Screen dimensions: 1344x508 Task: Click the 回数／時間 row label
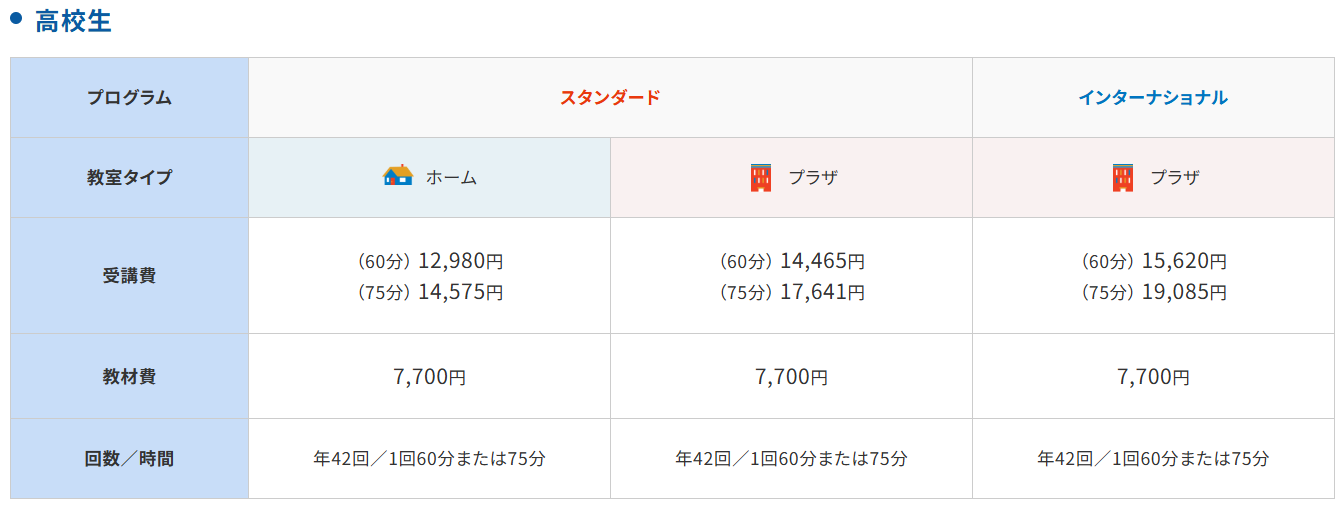[x=129, y=459]
